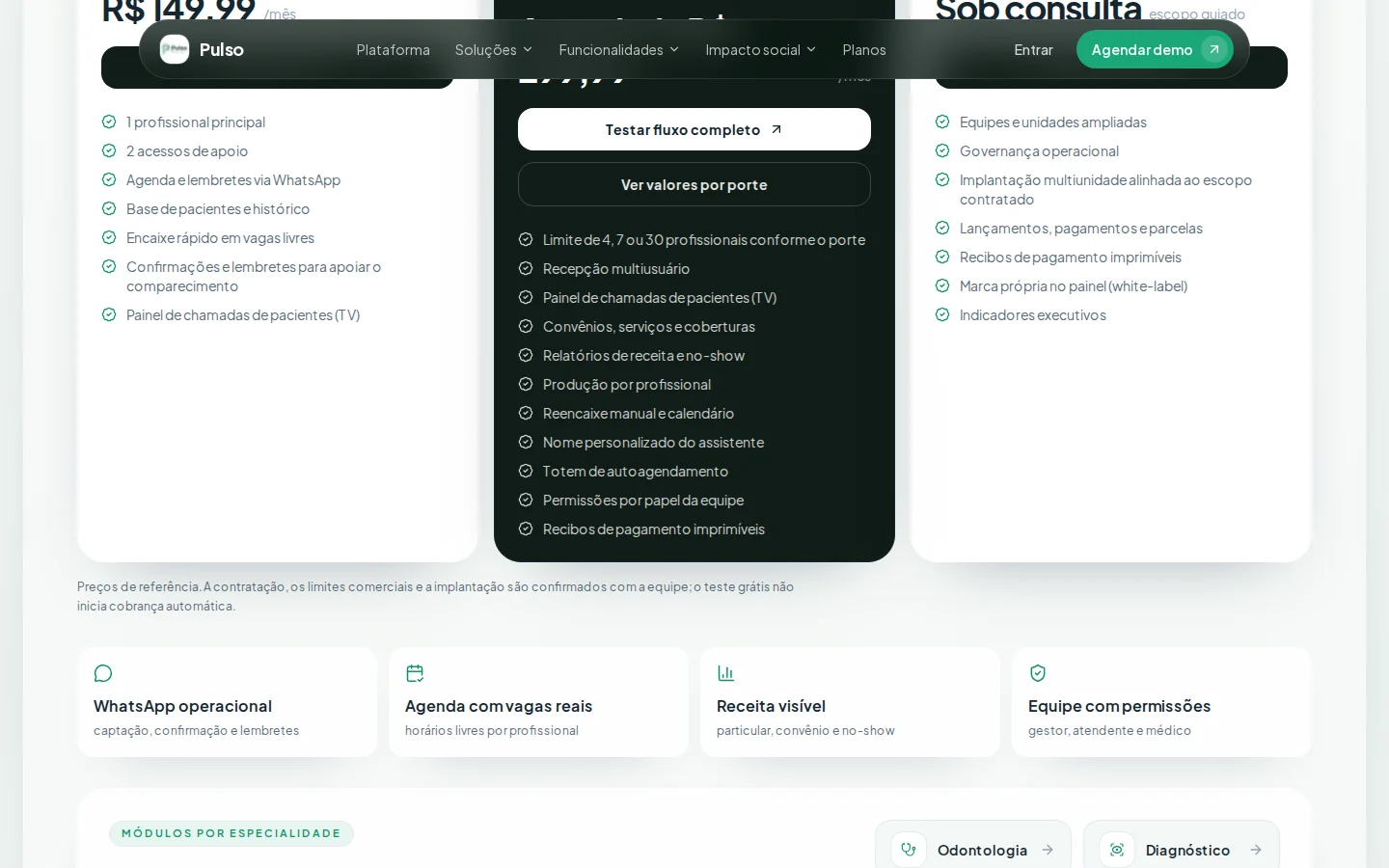Select the Receita visível card
This screenshot has height=868, width=1389.
coord(851,702)
